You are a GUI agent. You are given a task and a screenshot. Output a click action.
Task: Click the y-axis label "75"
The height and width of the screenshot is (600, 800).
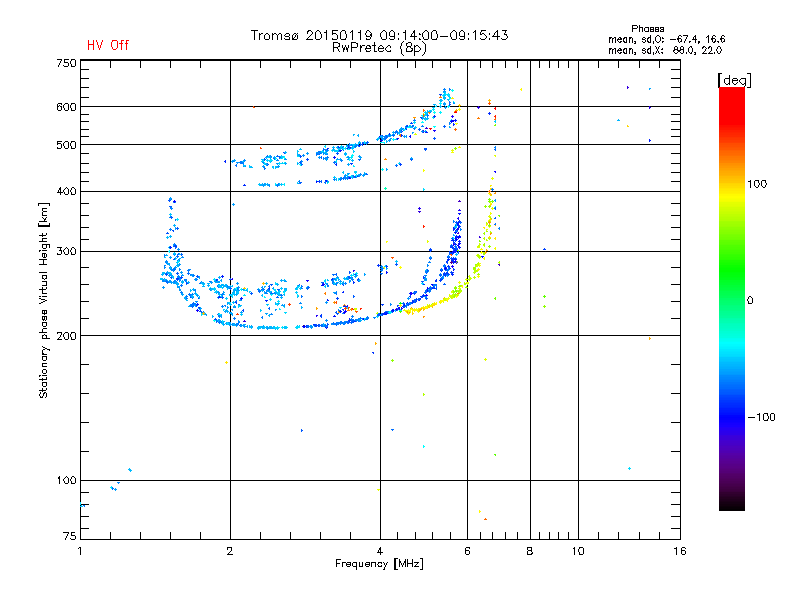pos(70,536)
